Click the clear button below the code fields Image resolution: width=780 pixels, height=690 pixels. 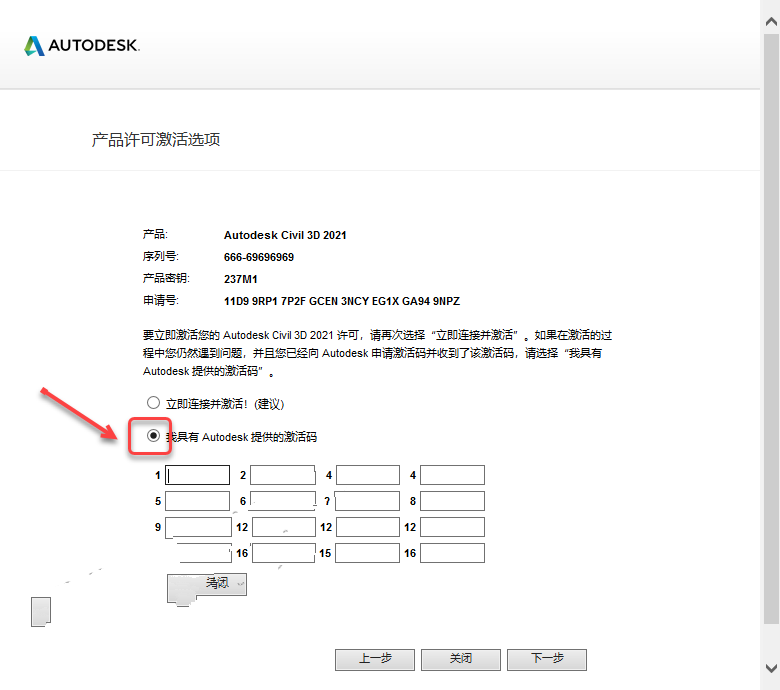tap(207, 585)
